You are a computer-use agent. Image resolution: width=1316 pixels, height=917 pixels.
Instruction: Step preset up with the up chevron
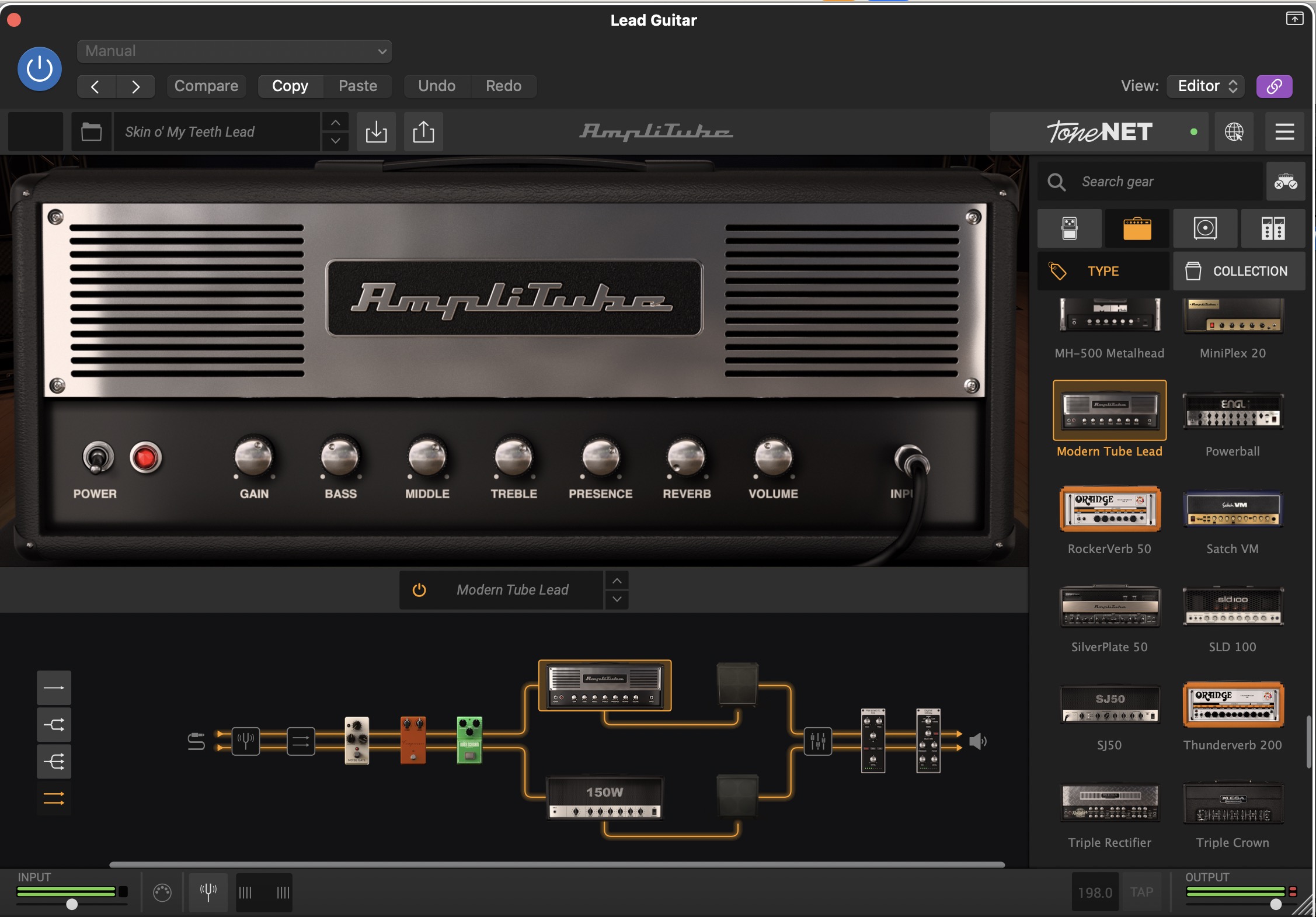335,123
